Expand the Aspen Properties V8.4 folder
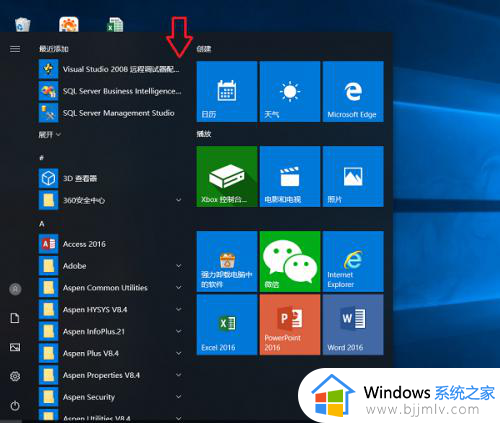Viewport: 500px width, 423px height. (110, 375)
